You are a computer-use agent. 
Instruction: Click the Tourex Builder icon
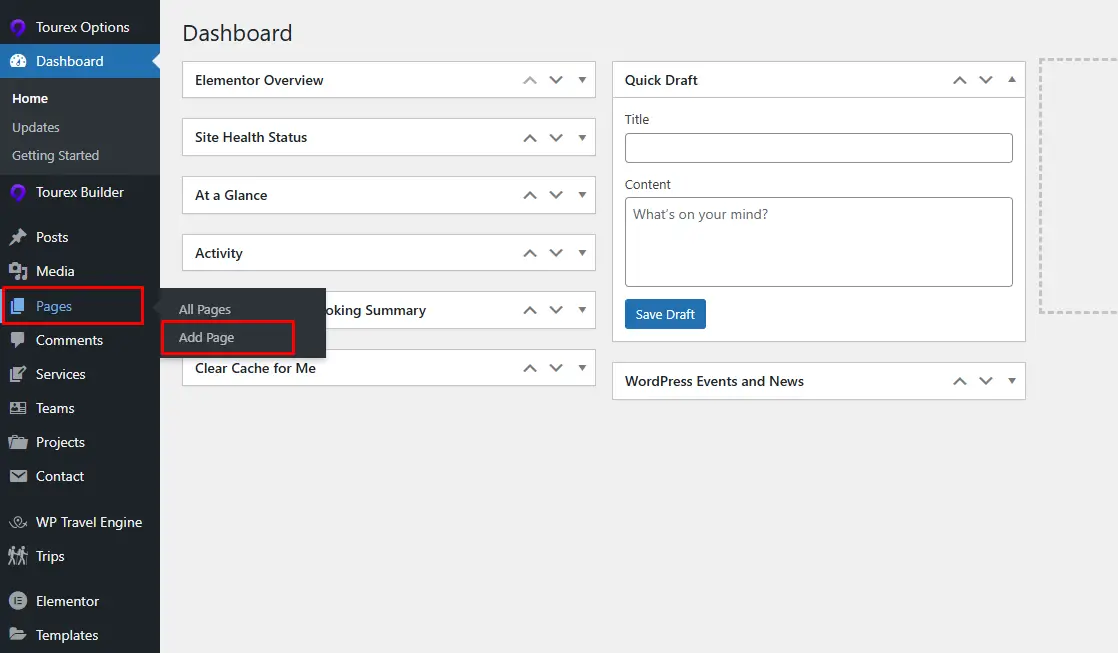click(x=18, y=192)
